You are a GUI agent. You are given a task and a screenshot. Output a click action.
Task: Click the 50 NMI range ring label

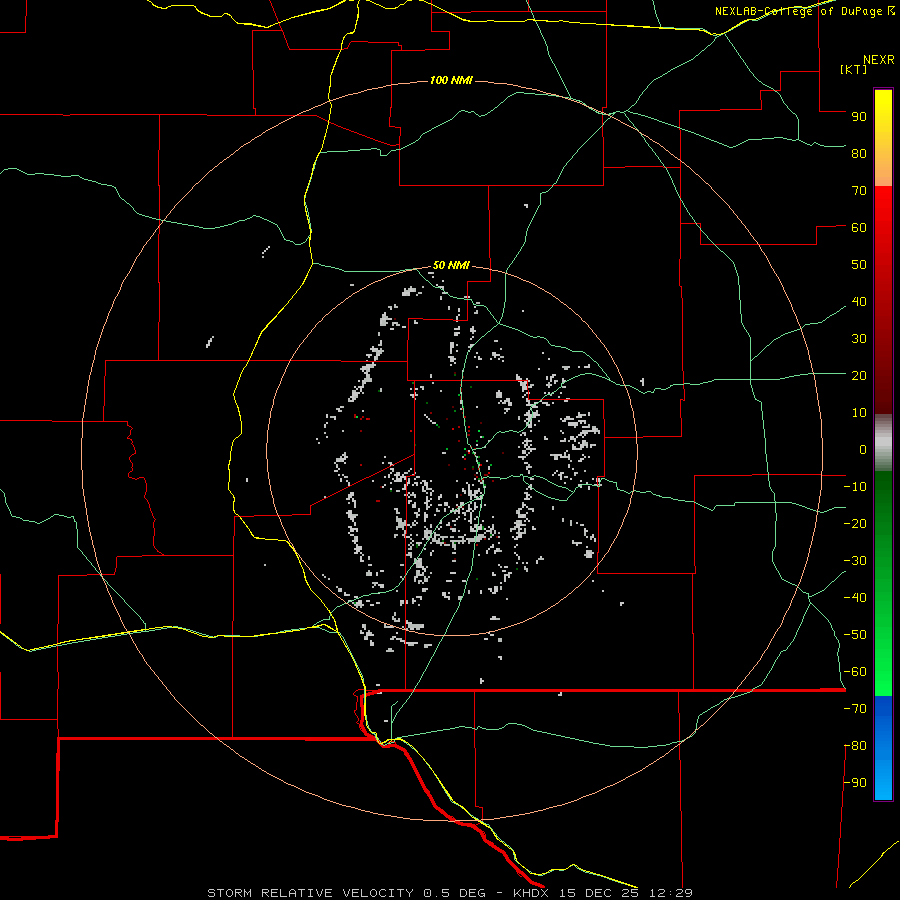pyautogui.click(x=451, y=265)
